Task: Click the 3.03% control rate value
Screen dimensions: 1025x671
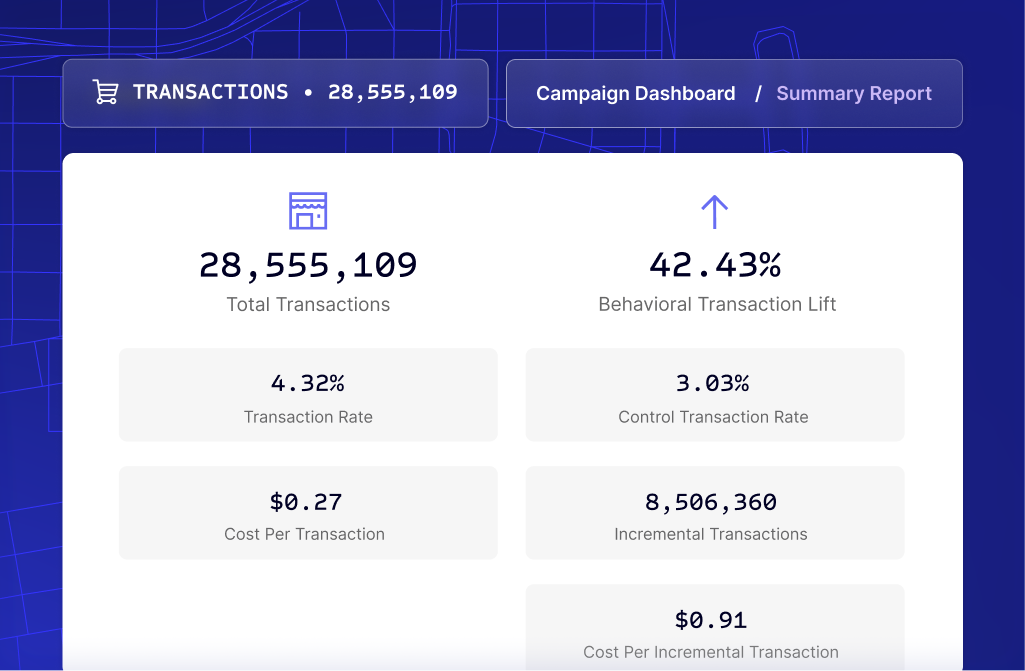Action: [x=713, y=383]
